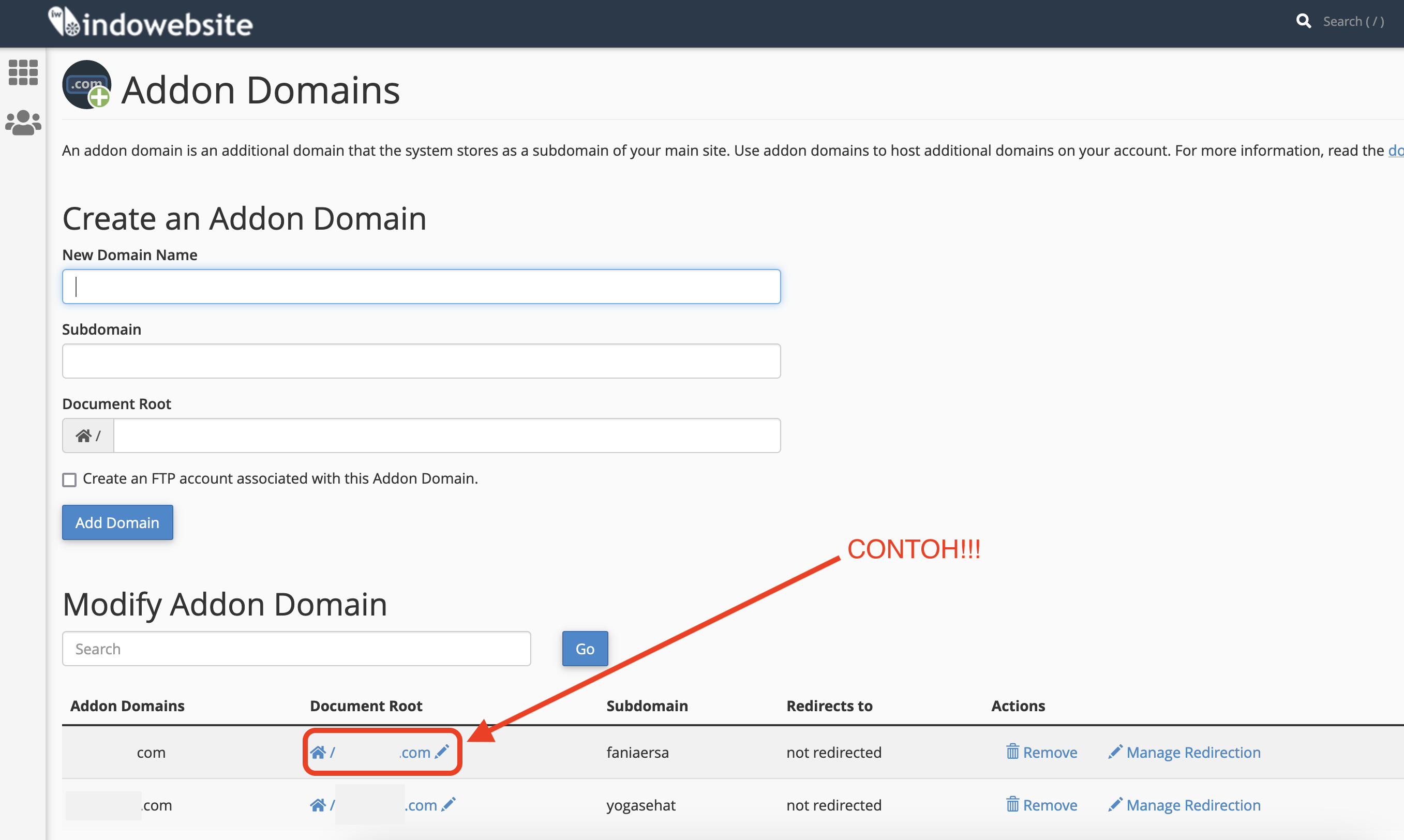Click the indowebsite logo

[x=151, y=23]
